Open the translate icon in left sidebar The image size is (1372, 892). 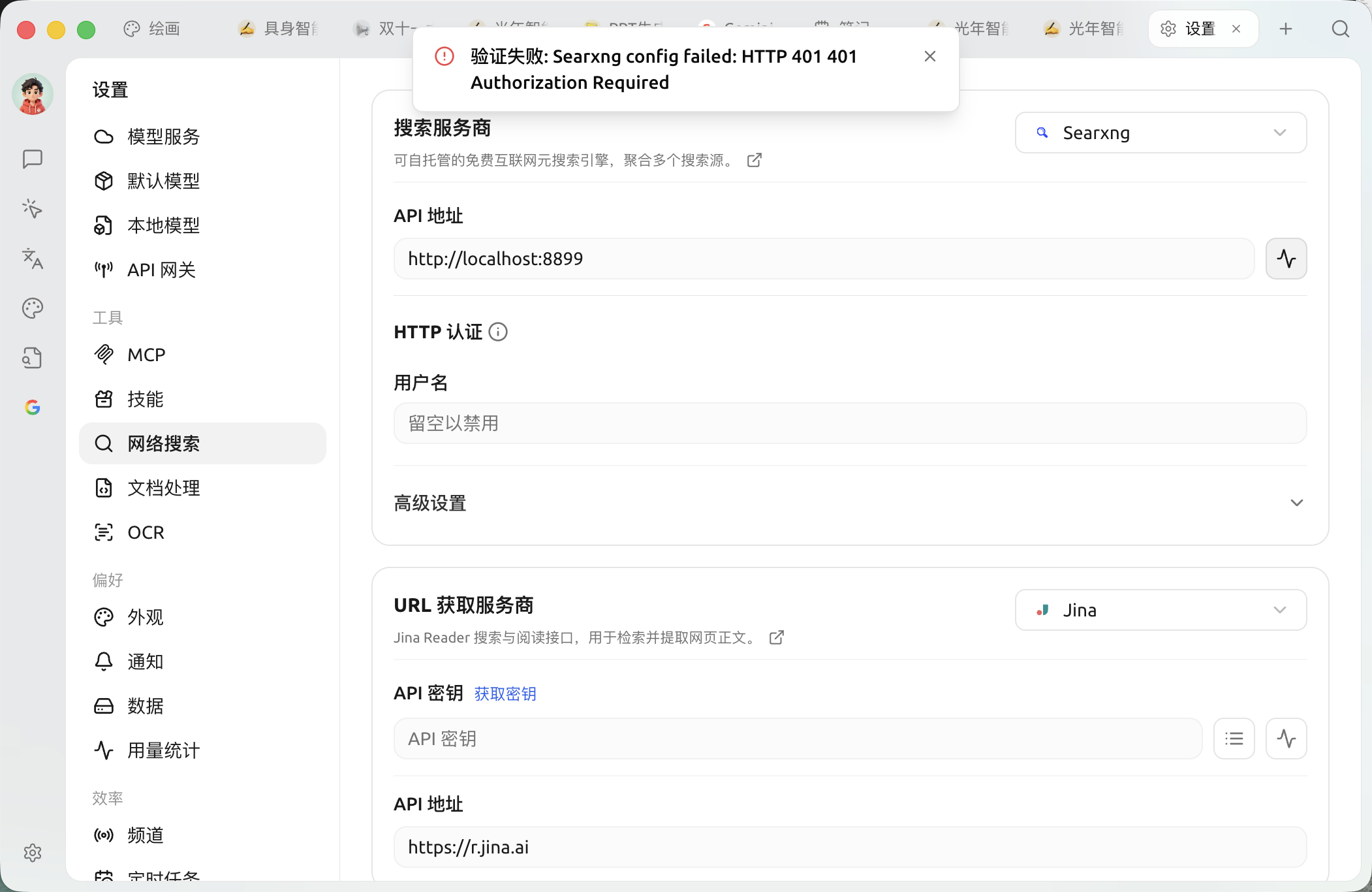point(32,259)
